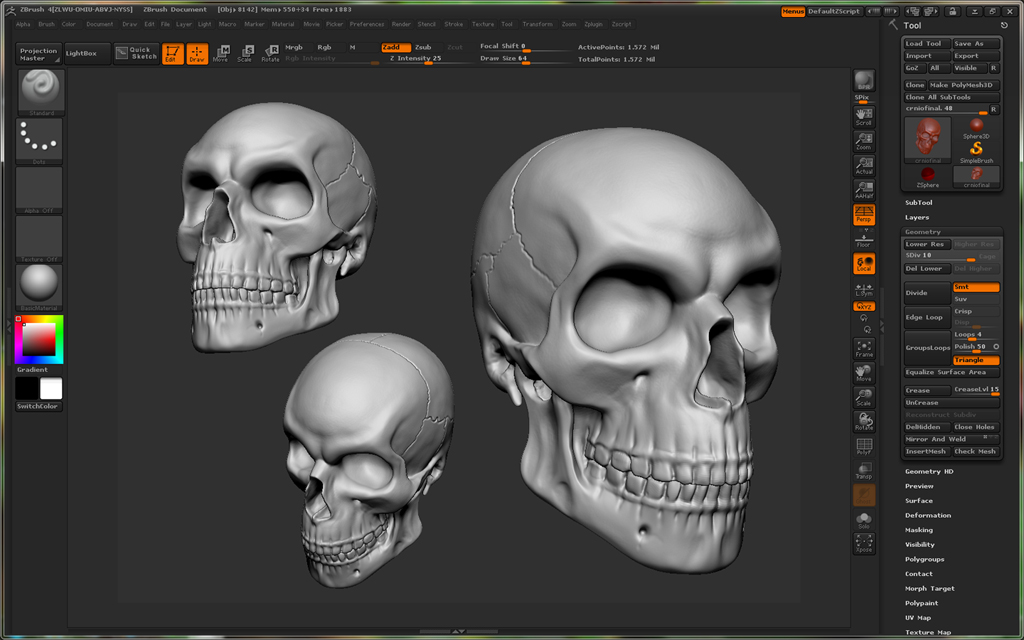Expand the Polygroups section
The height and width of the screenshot is (640, 1024).
[925, 560]
